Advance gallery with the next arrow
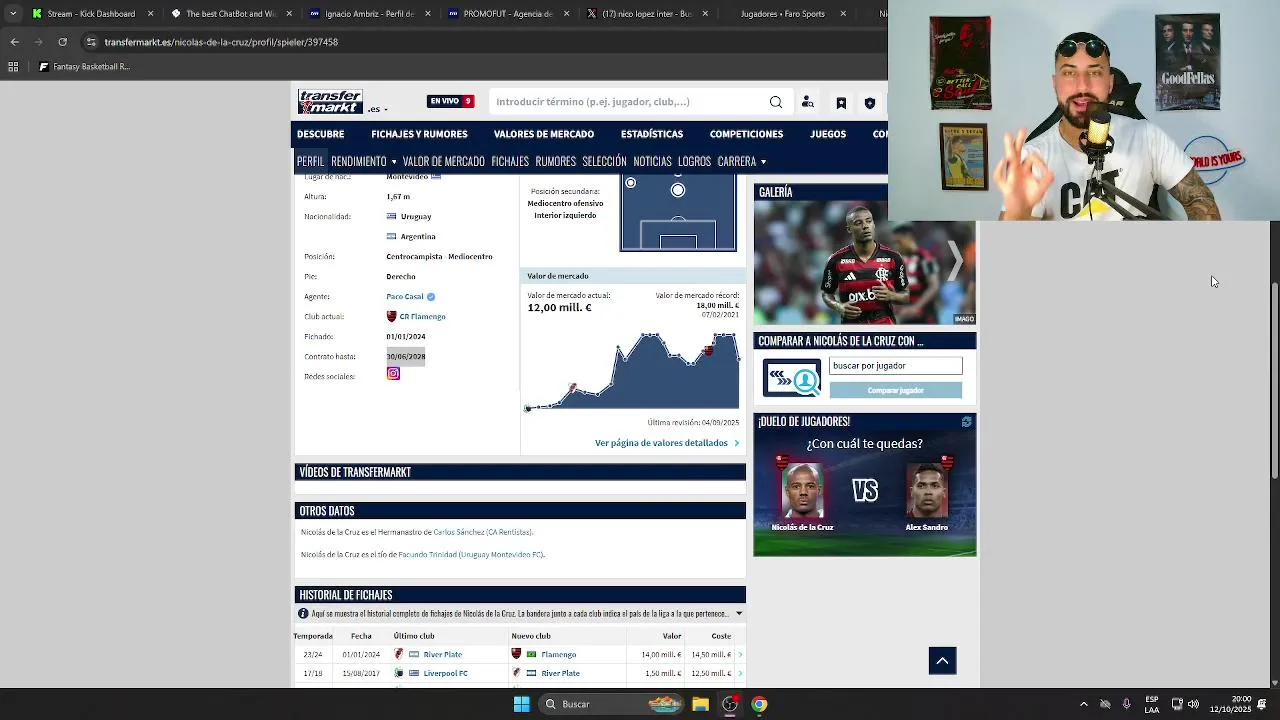The image size is (1280, 720). 955,262
